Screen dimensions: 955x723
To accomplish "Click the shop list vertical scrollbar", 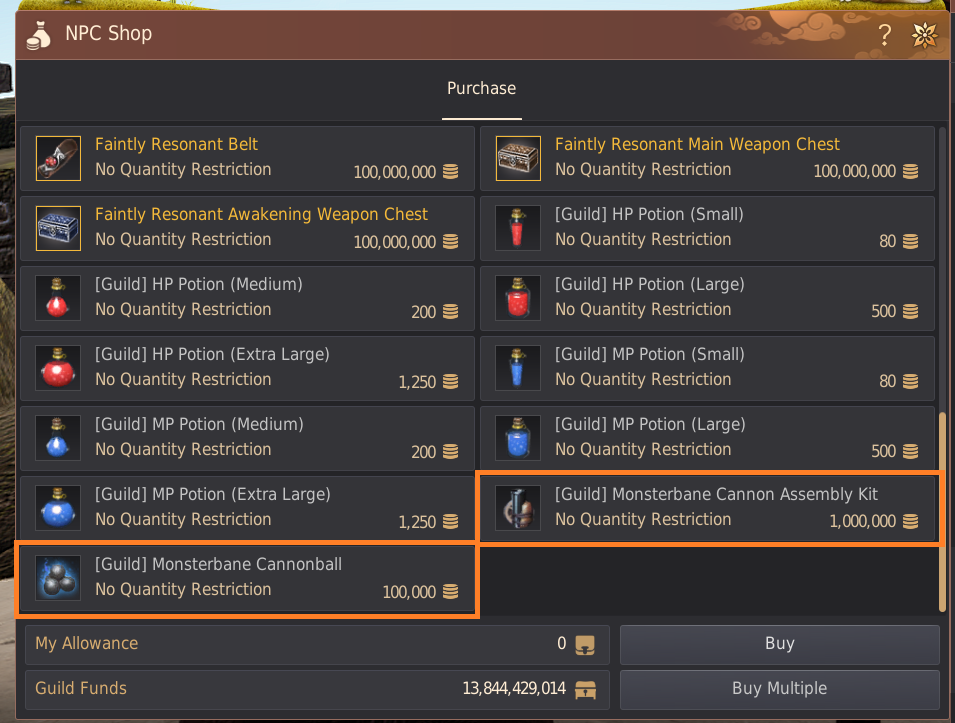I will pos(941,510).
